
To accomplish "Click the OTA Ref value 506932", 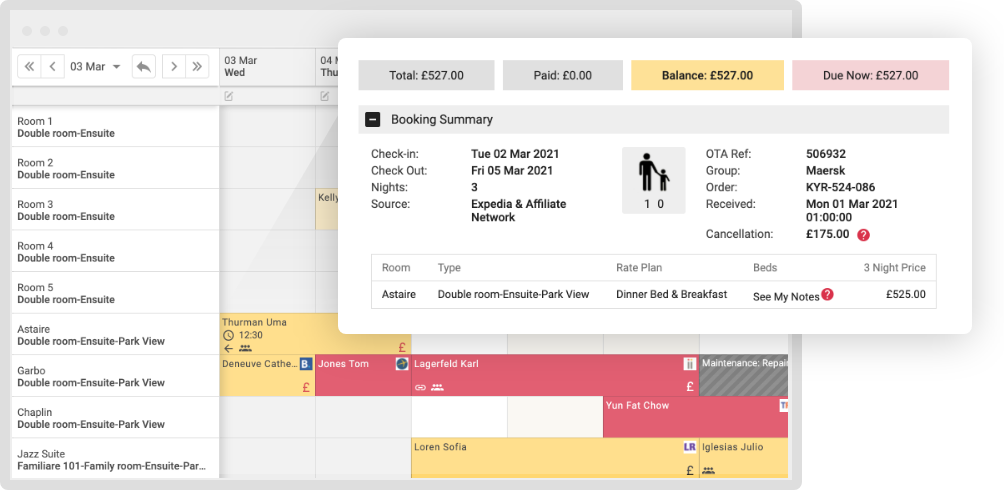I will [x=826, y=154].
